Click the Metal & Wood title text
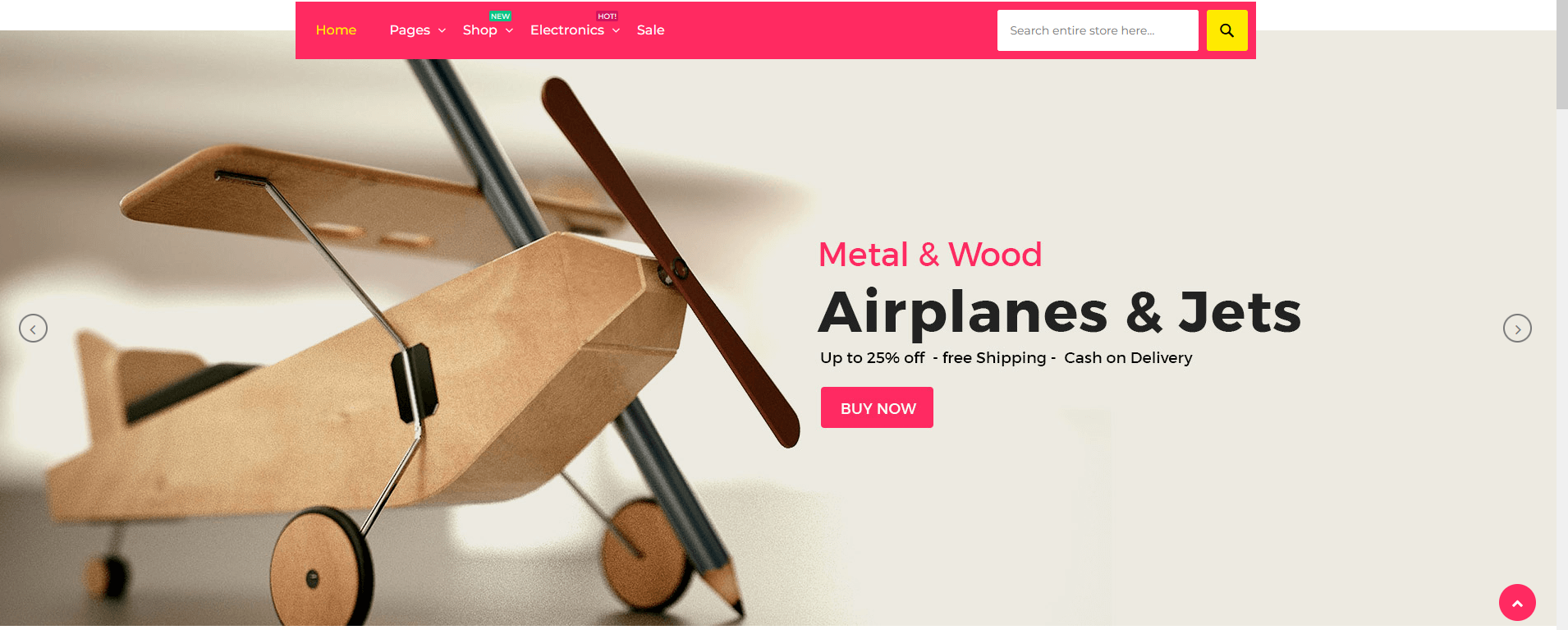 pyautogui.click(x=930, y=255)
